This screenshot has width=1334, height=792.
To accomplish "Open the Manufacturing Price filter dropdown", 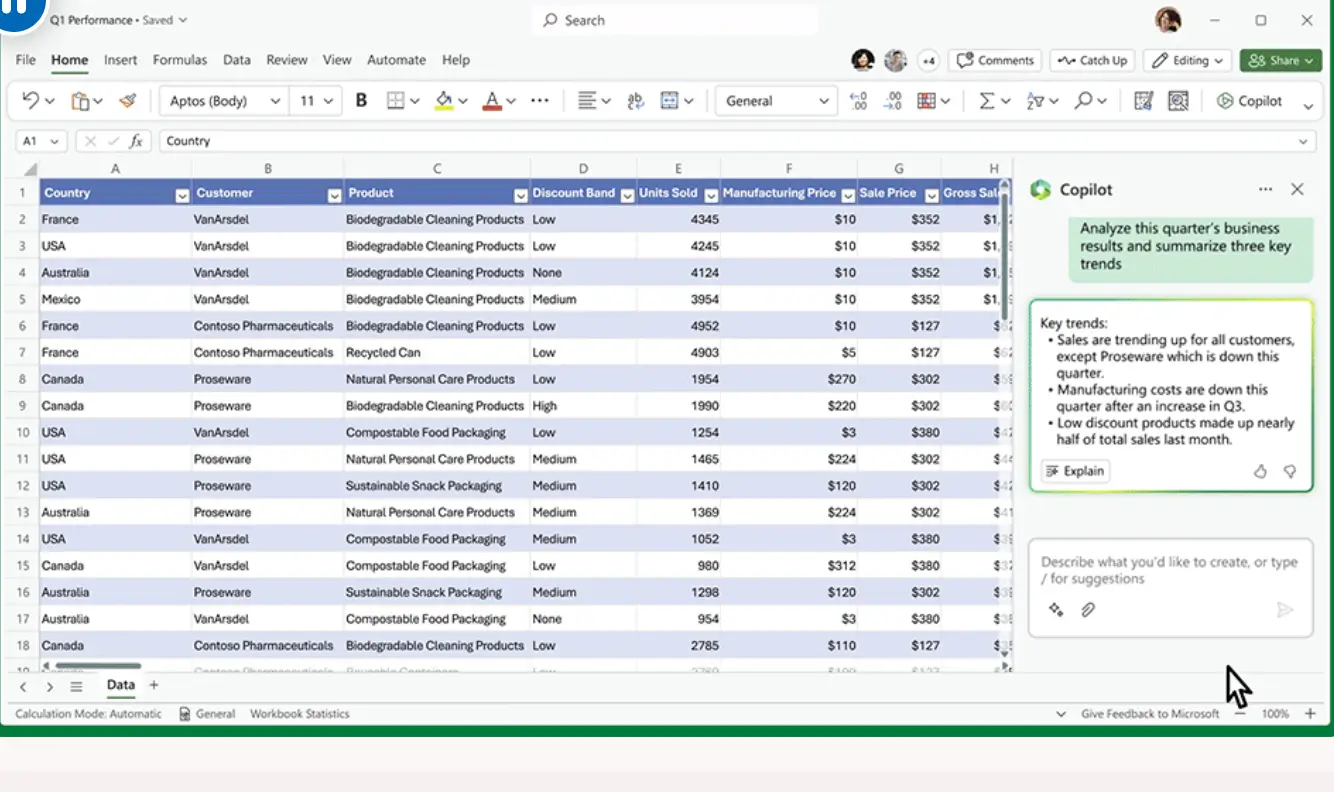I will pos(848,195).
